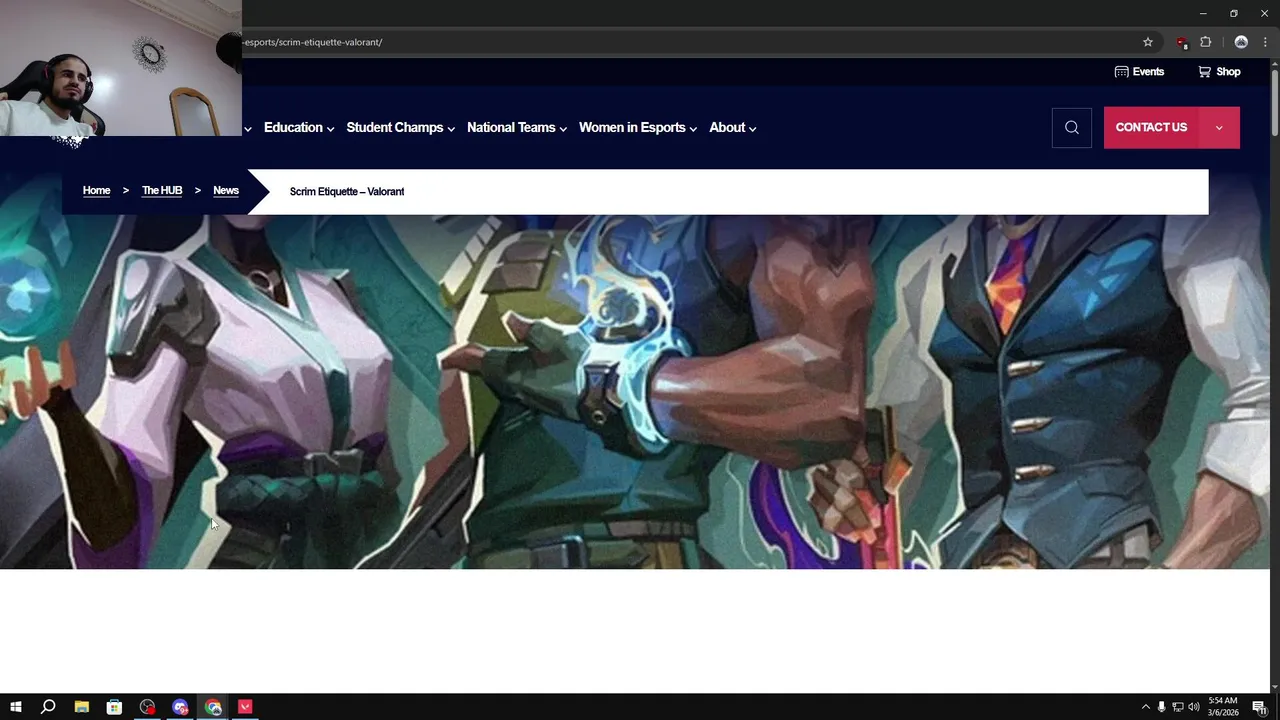The image size is (1280, 720).
Task: Expand the Contact Us chevron dropdown
Action: tap(1219, 128)
